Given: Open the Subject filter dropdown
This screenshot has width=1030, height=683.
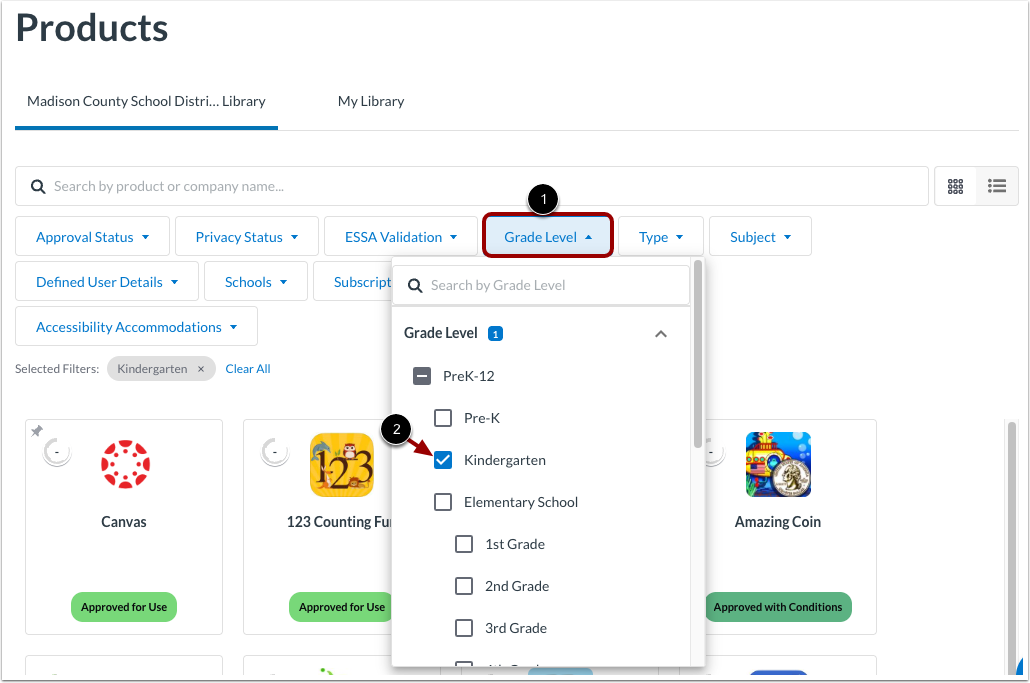Looking at the screenshot, I should 761,236.
